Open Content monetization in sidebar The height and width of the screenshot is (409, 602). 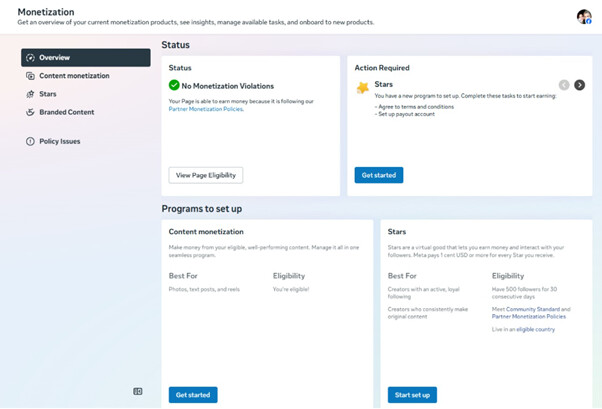pyautogui.click(x=86, y=76)
